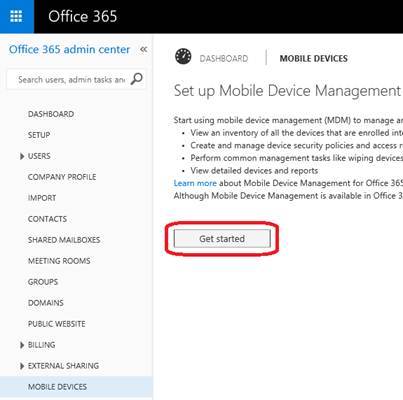Open USERS in the left navigation
The image size is (403, 400).
(x=39, y=156)
